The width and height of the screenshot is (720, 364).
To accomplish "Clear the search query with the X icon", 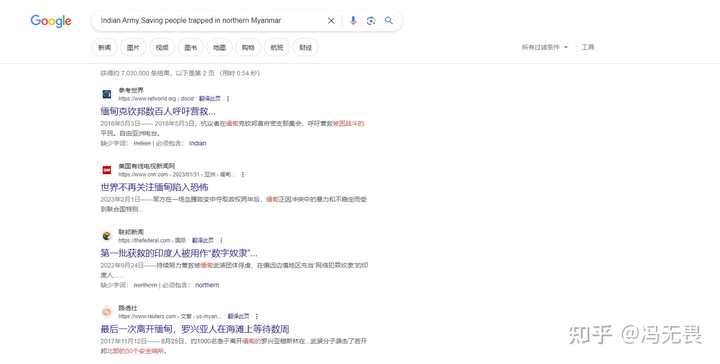I will (x=331, y=21).
